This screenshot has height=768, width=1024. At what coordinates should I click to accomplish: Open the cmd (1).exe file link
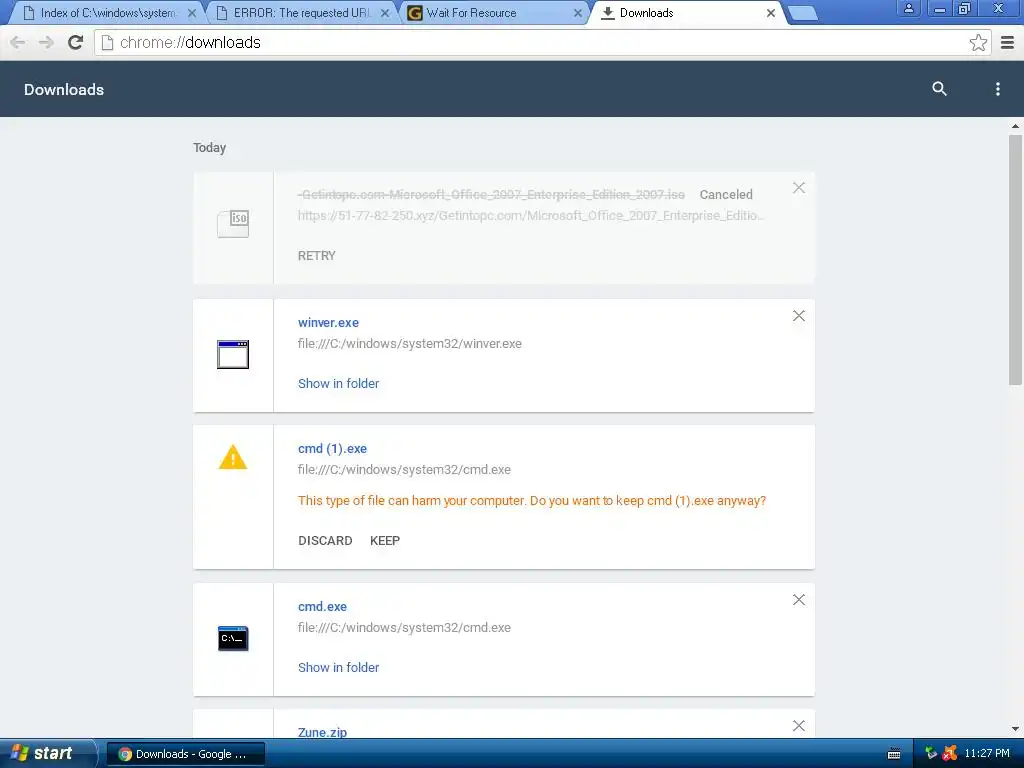click(332, 449)
